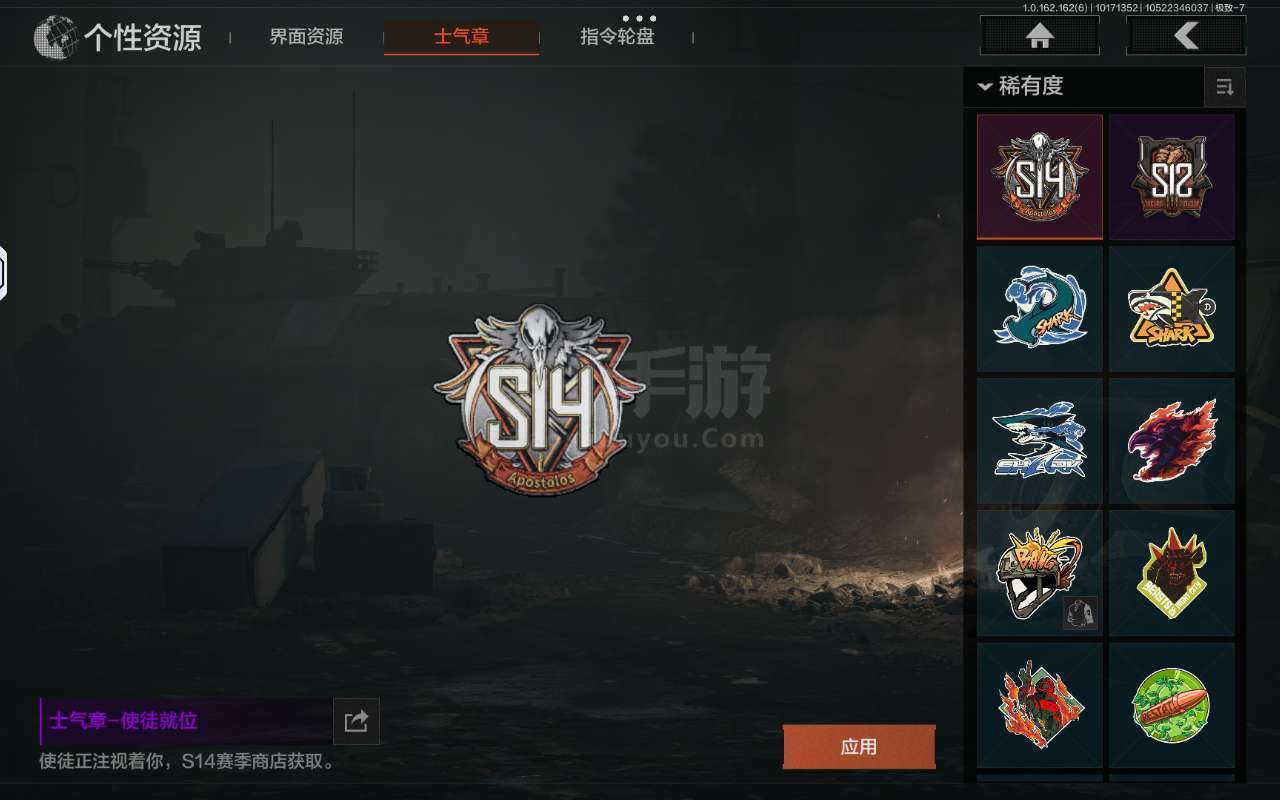Choose the purple flaming eagle badge
Screen dimensions: 1280x800
1172,441
